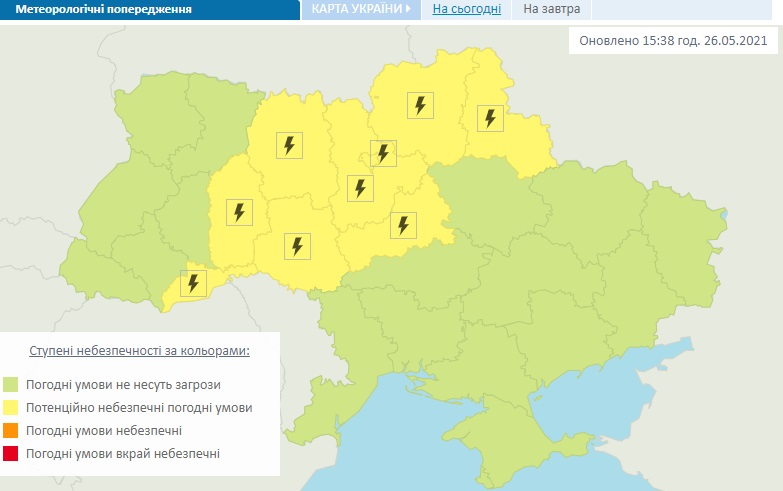Open the Kyiv oblast lightning warning icon
The width and height of the screenshot is (783, 491).
pyautogui.click(x=360, y=188)
